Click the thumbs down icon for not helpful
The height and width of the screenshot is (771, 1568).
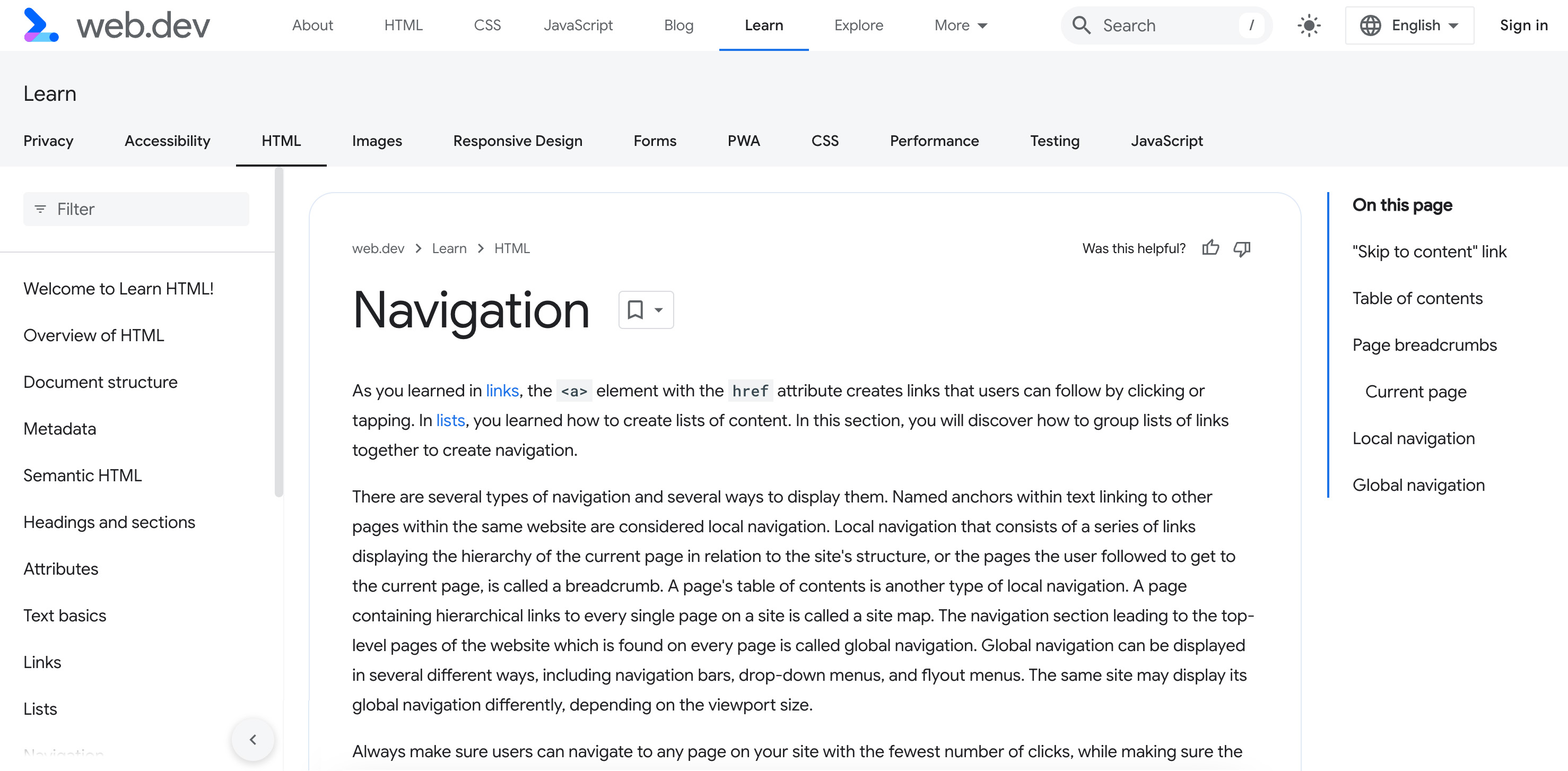coord(1243,249)
